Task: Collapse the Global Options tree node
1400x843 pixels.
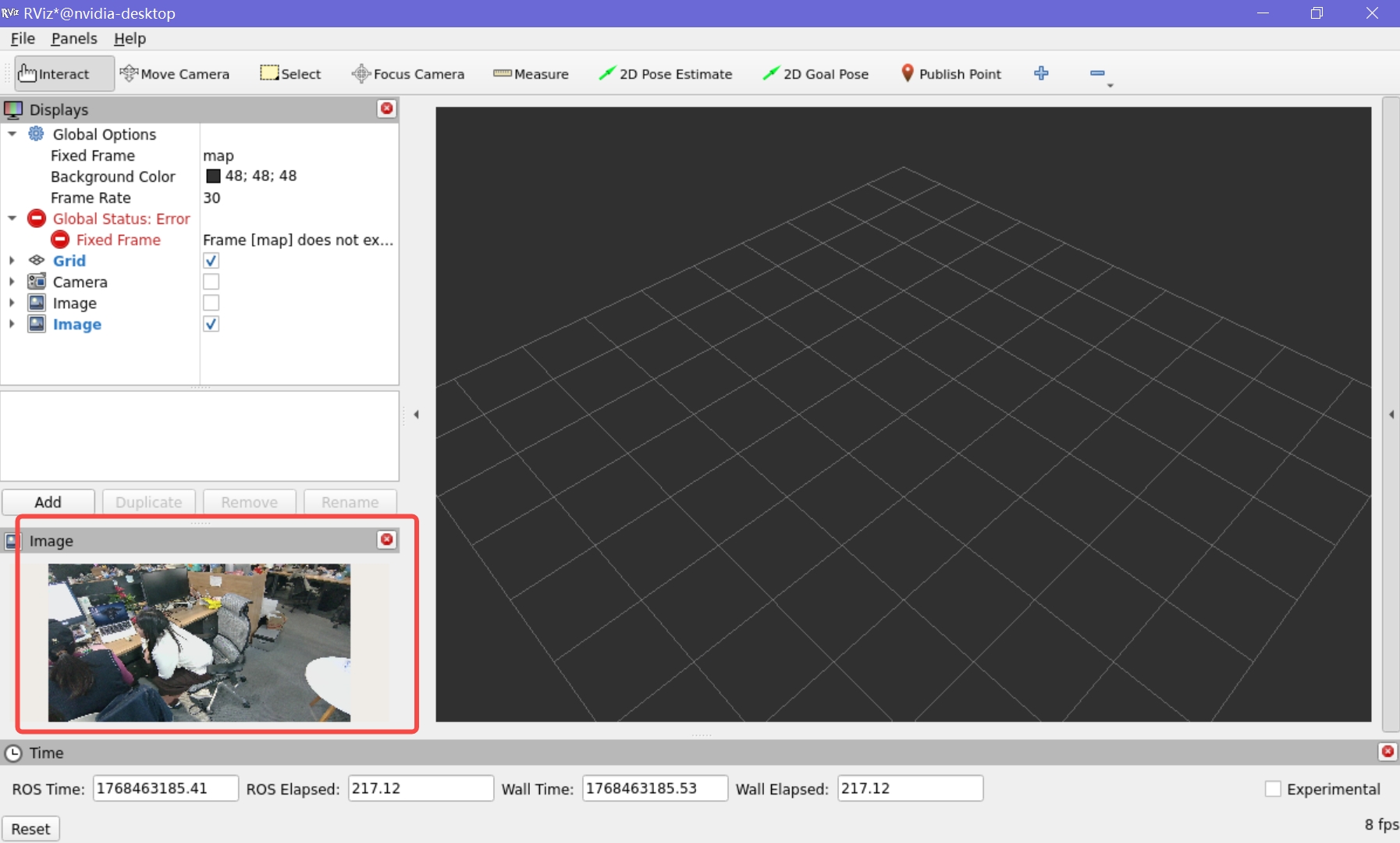Action: [x=12, y=134]
